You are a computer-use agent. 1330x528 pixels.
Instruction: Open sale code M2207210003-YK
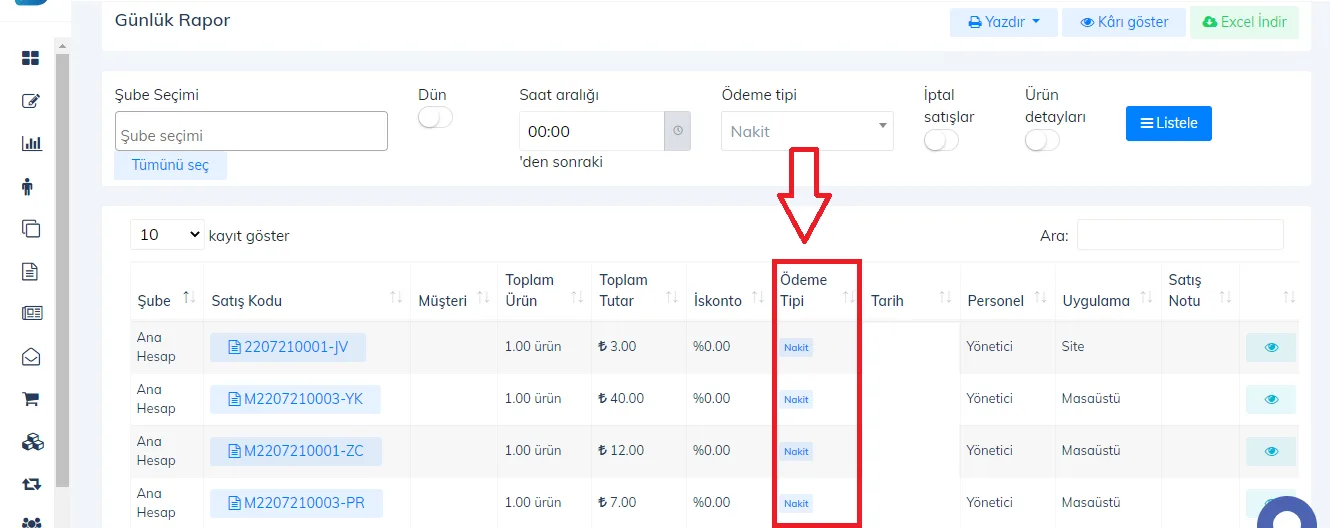pyautogui.click(x=295, y=399)
